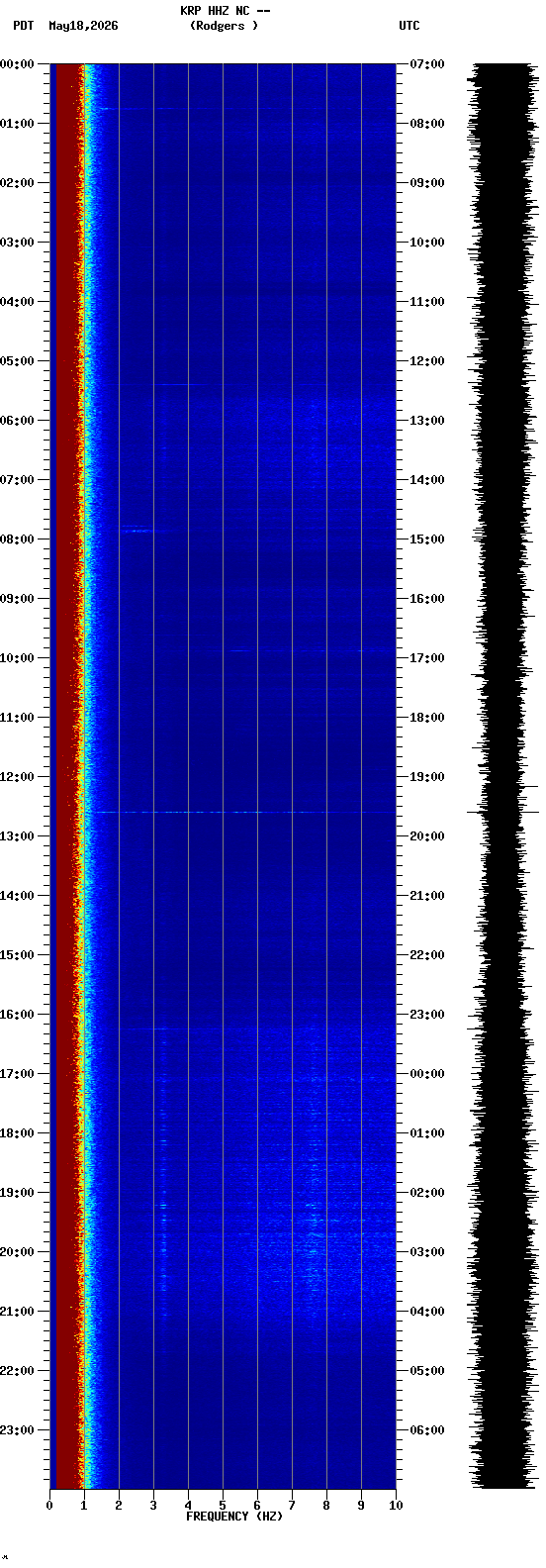Click the 14:00 PDT time label on left axis

coord(18,896)
